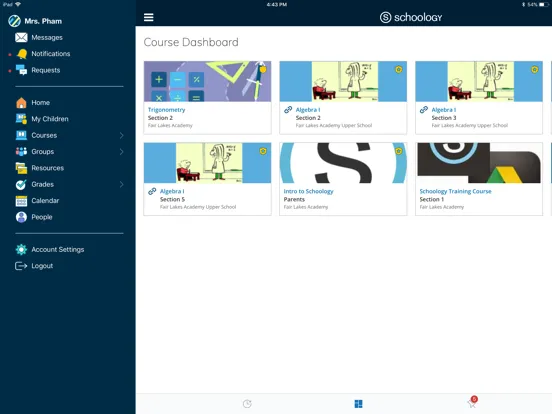Open Schoology Training Course link
The height and width of the screenshot is (414, 552).
click(456, 192)
